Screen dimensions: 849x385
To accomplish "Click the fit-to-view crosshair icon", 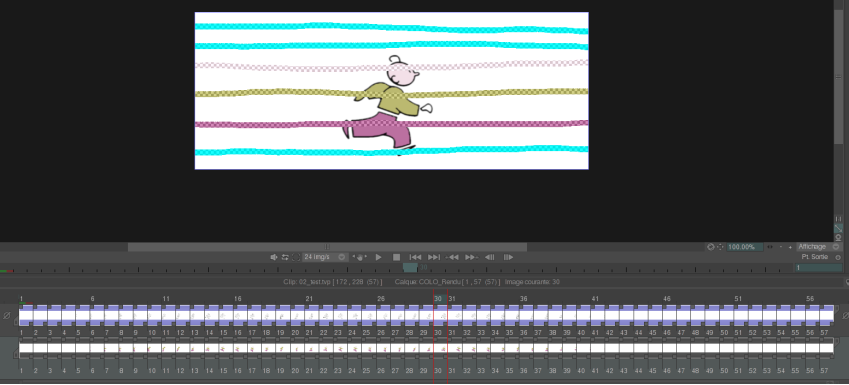I will pos(720,247).
